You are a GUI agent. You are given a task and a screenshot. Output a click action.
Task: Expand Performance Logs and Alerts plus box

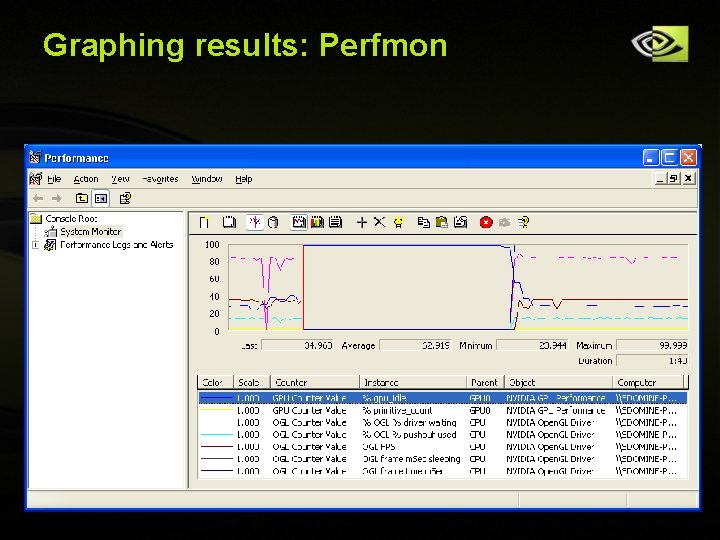(35, 245)
